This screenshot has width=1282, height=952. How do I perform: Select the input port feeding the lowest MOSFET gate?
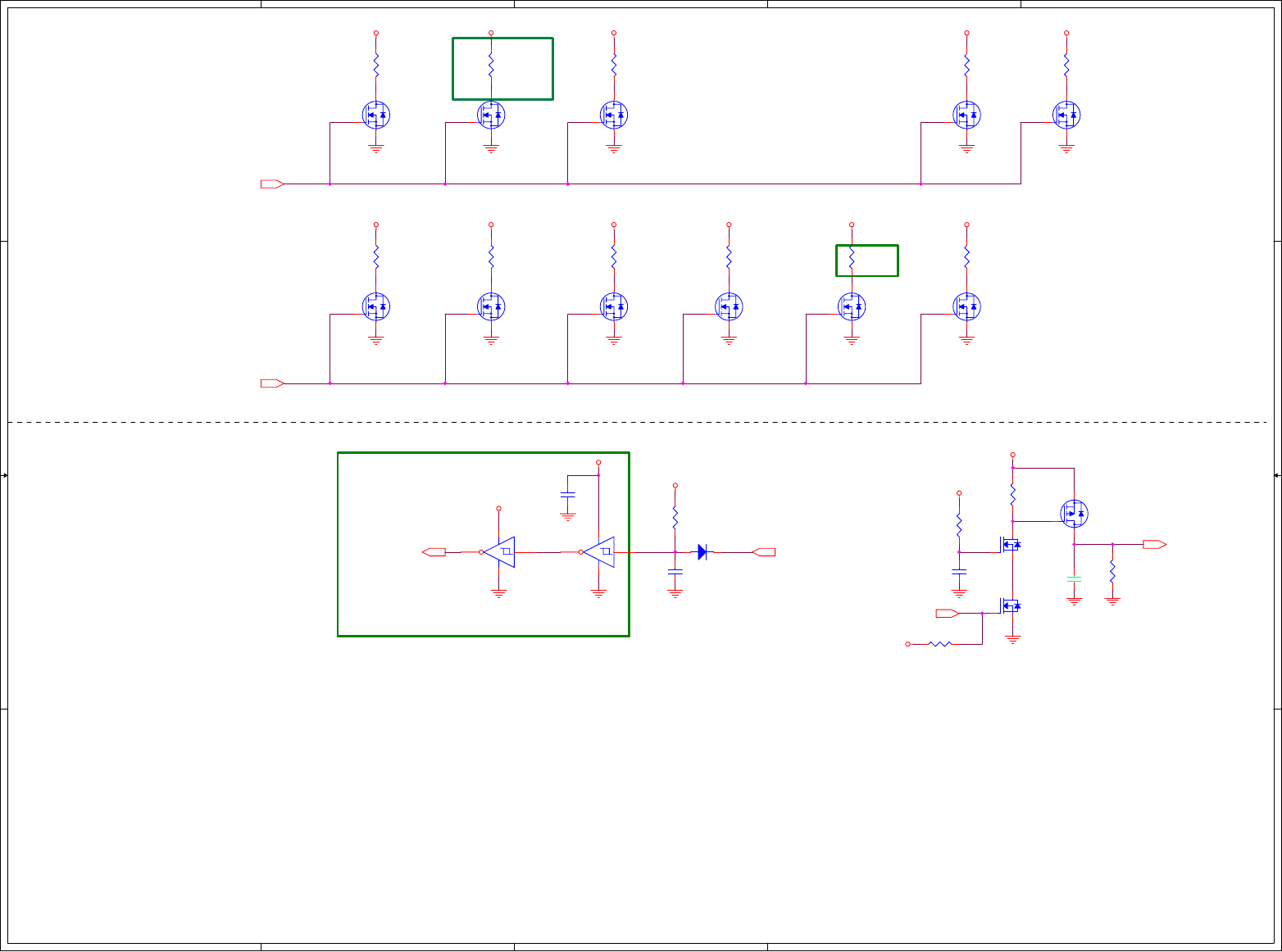point(948,613)
